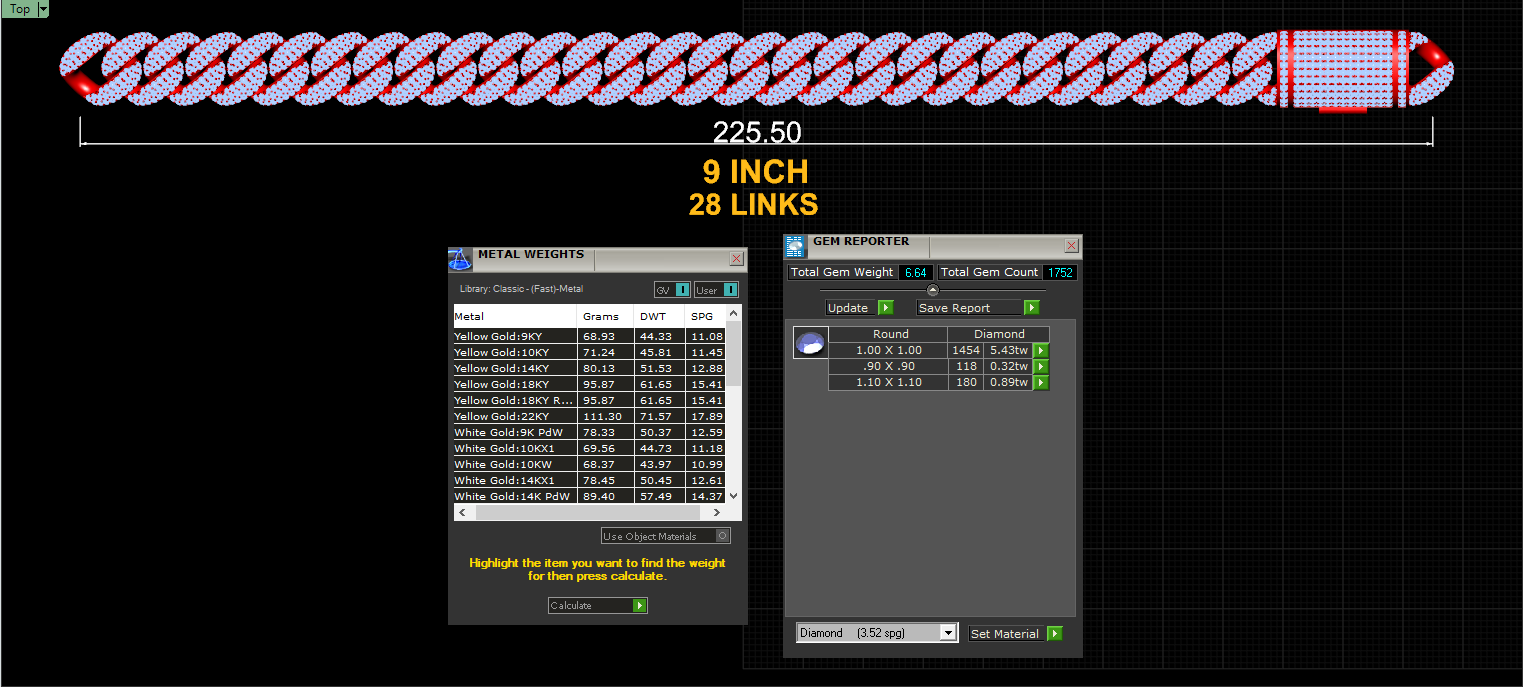1523x687 pixels.
Task: Click the 1.10 X 1.10 gem size cell
Action: pos(889,382)
